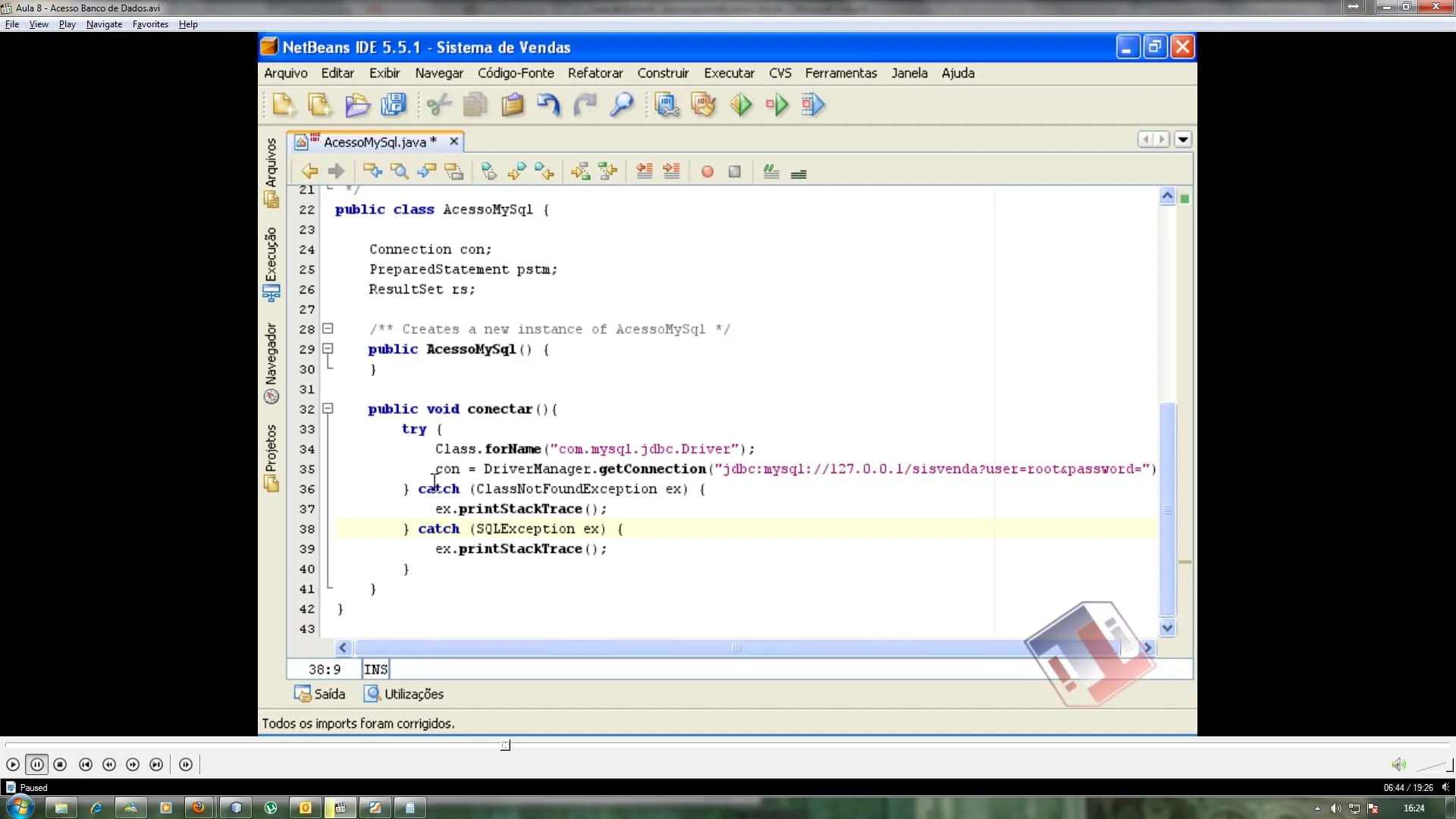This screenshot has width=1456, height=819.
Task: Collapse the constructor fold at line 29
Action: coord(328,349)
